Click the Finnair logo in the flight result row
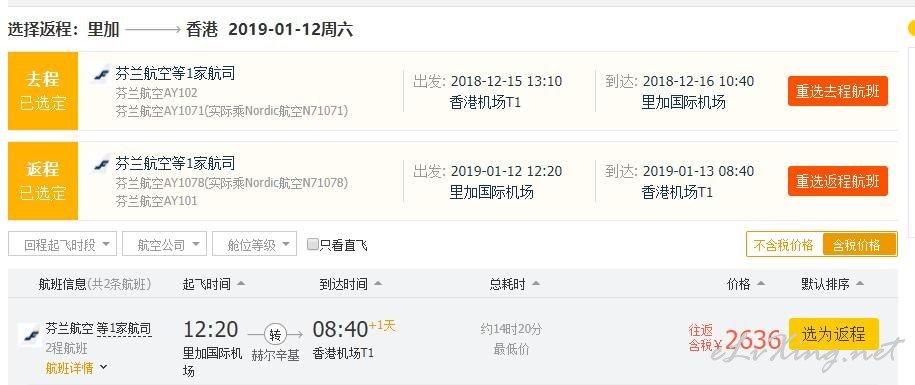The width and height of the screenshot is (915, 385). pos(29,335)
